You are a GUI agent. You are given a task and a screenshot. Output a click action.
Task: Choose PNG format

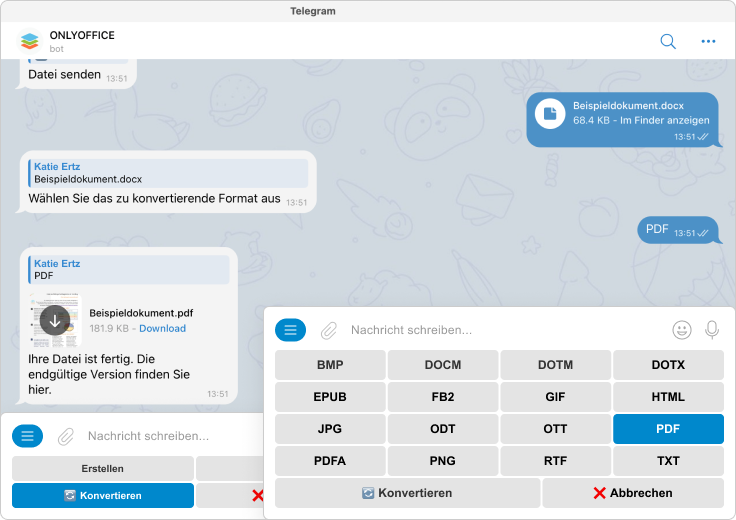click(x=443, y=460)
